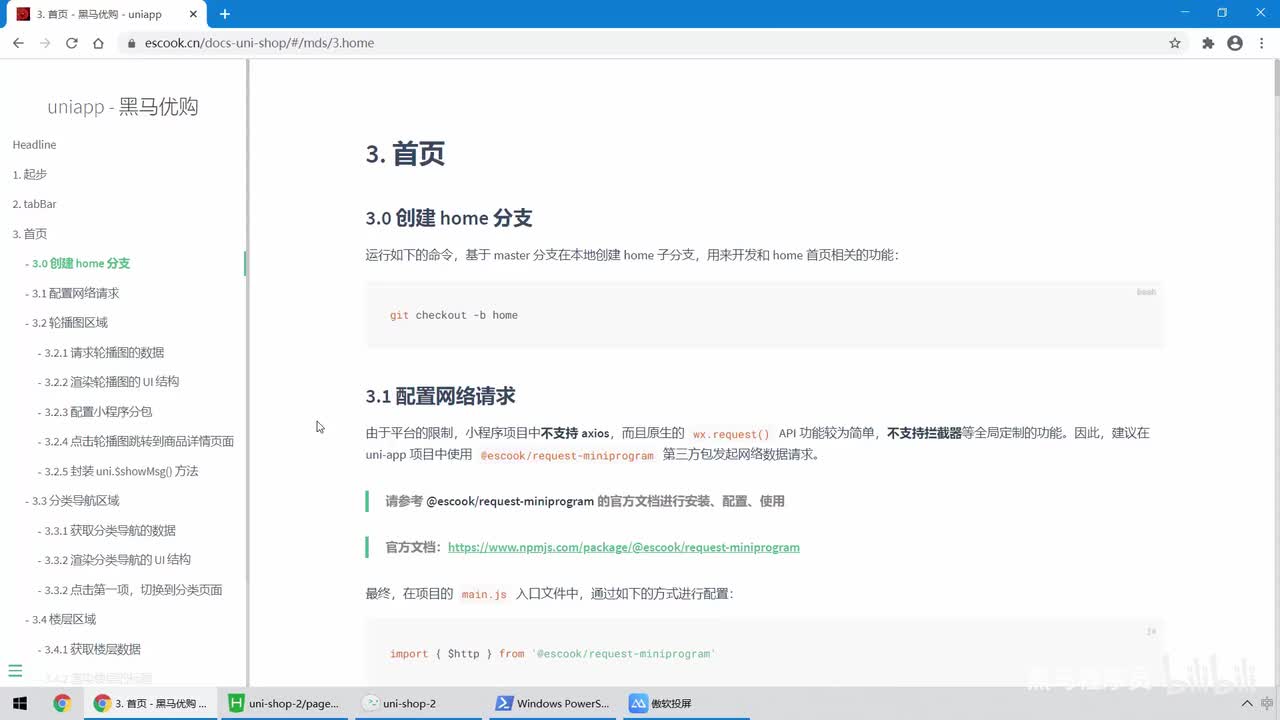The width and height of the screenshot is (1280, 720).
Task: Go to 3.2.5 封装 uni.$showMsg() 方法
Action: tap(121, 471)
